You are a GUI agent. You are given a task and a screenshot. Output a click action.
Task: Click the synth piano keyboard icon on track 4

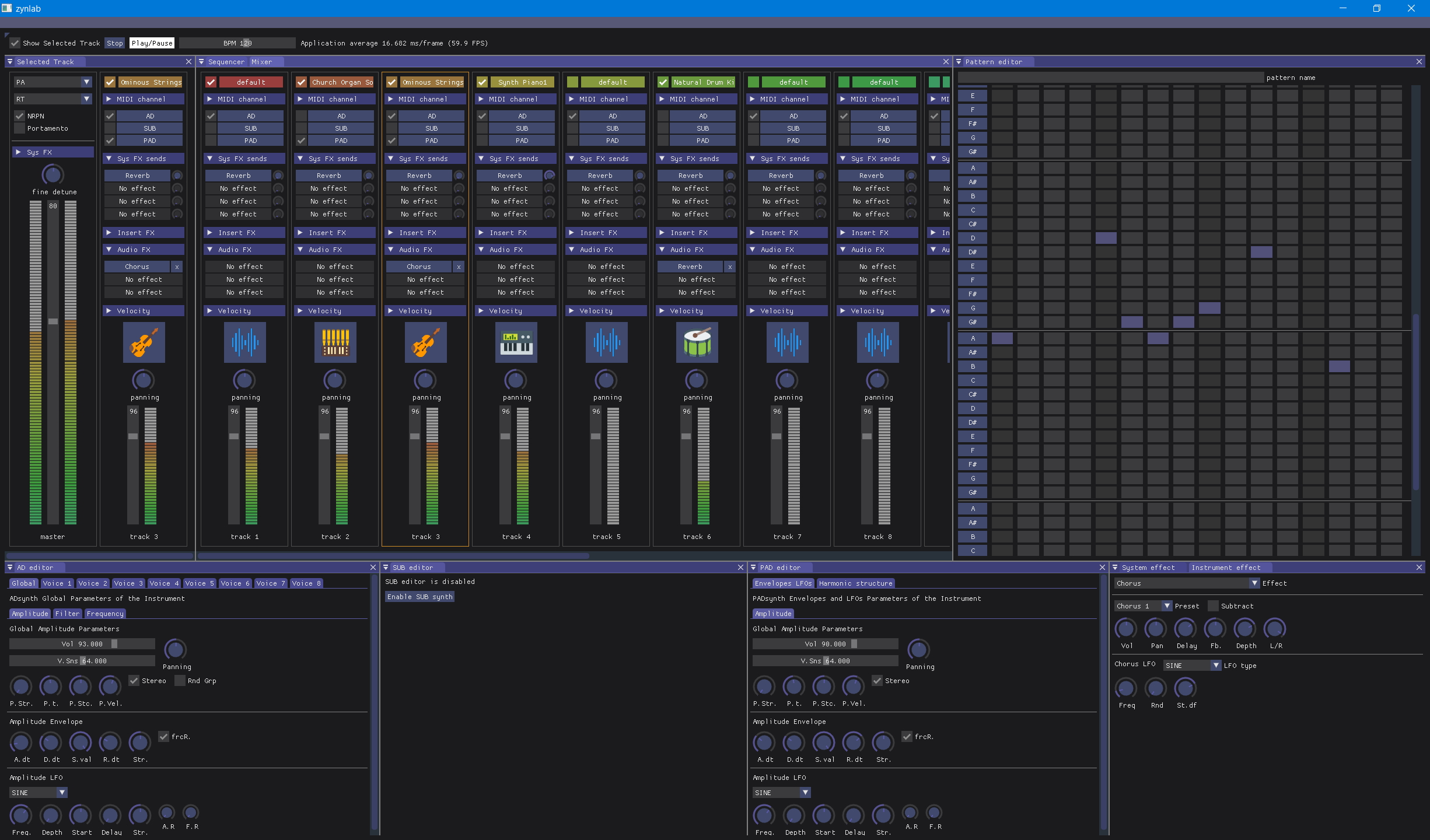[516, 342]
